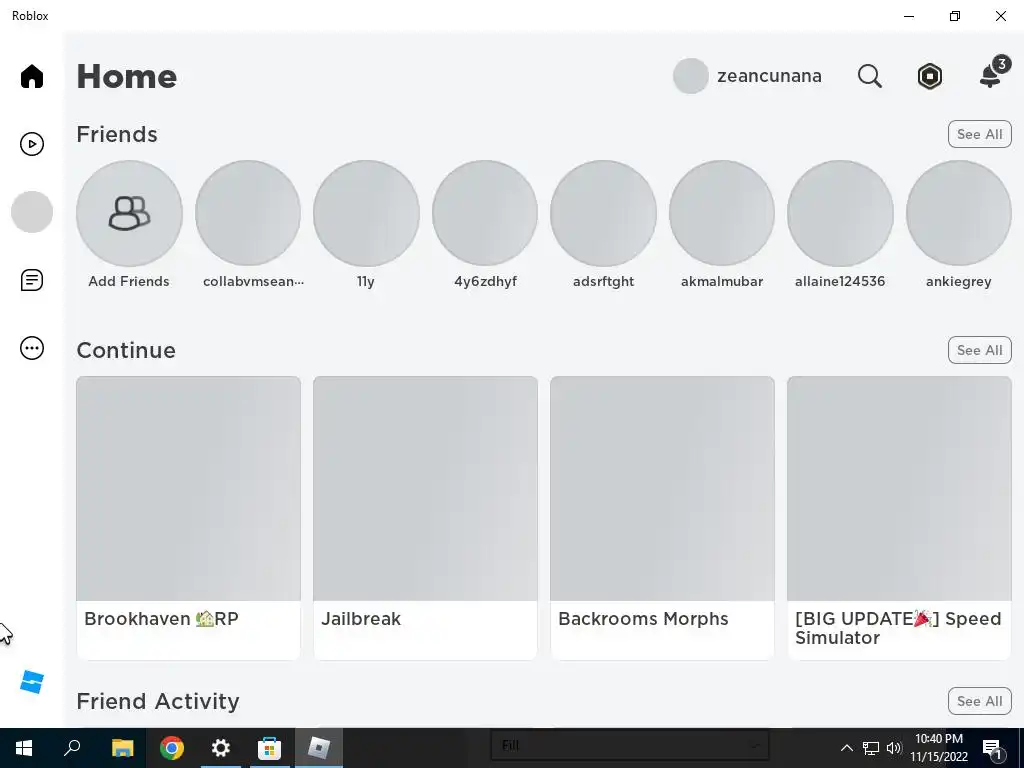Click the blue Roblox Studio icon in sidebar
Screen dimensions: 1024x768
point(31,682)
